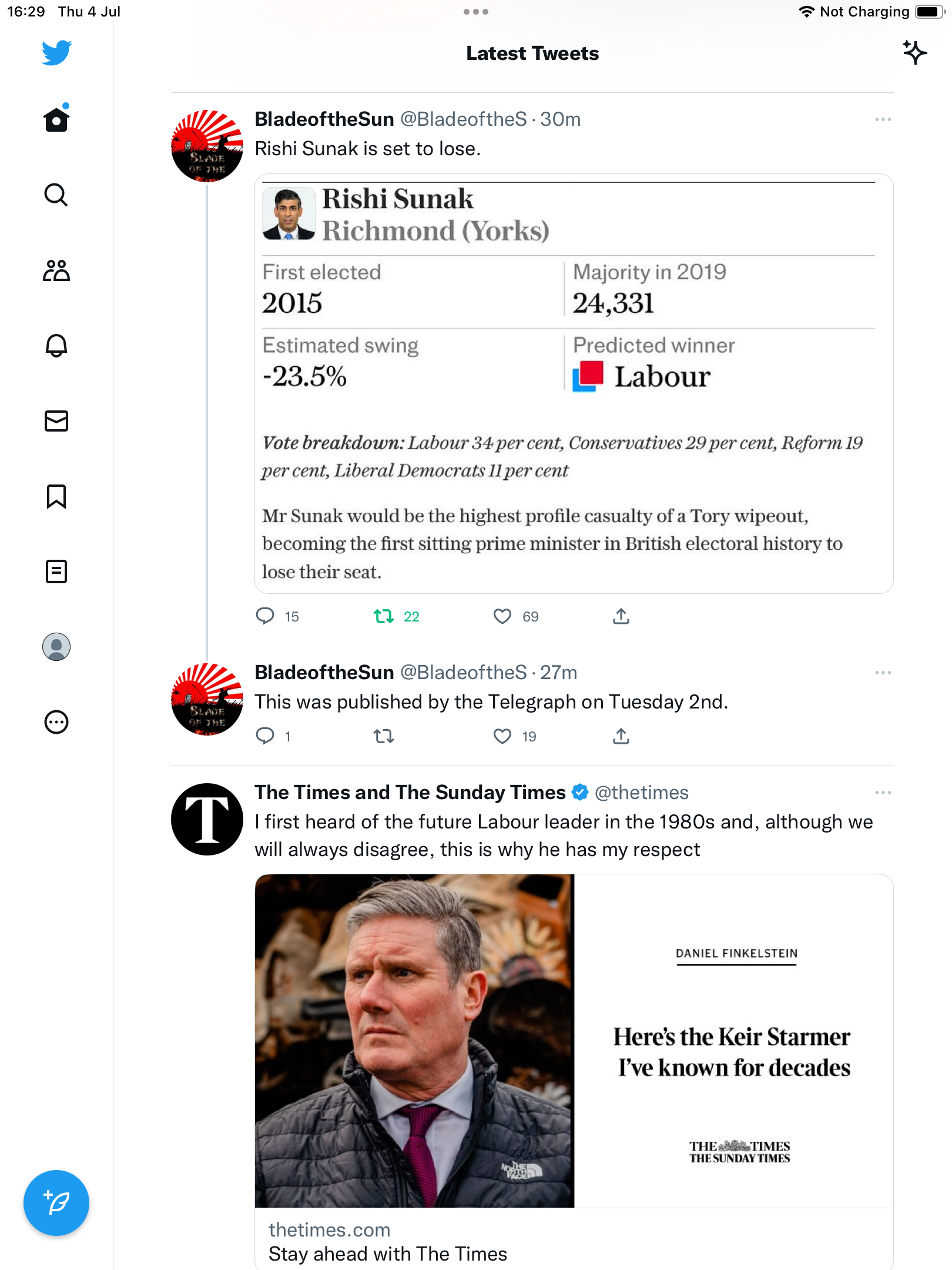Open the Profile avatar in sidebar

56,647
